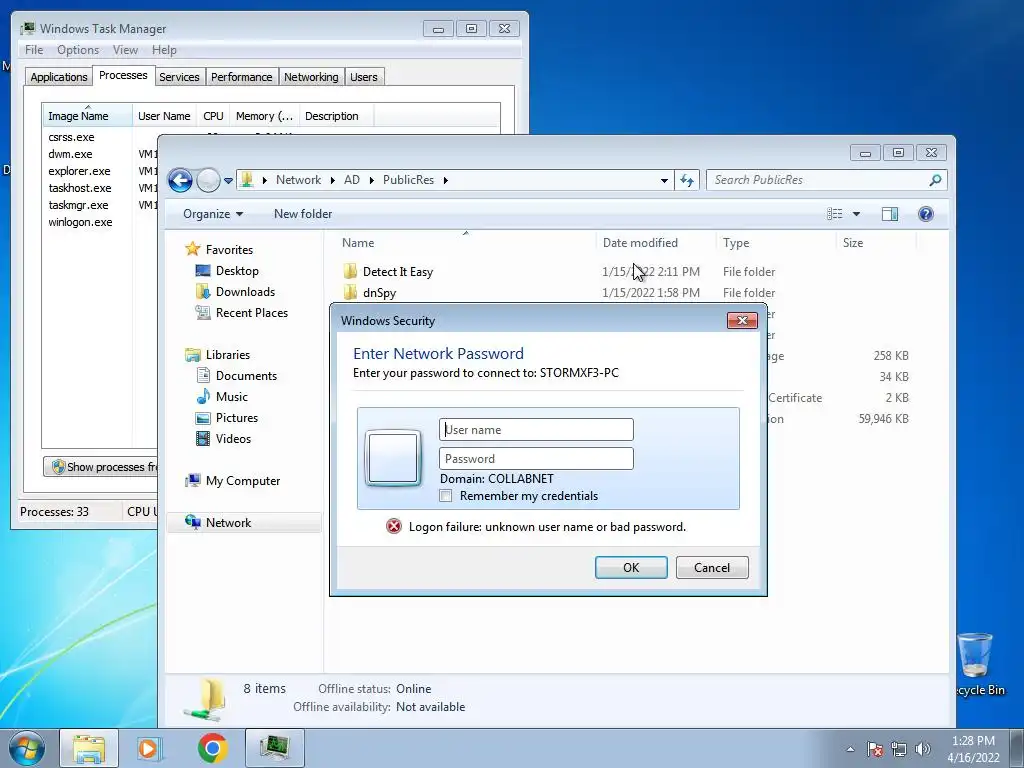Toggle the preview pane icon
The image size is (1024, 768).
[x=889, y=214]
